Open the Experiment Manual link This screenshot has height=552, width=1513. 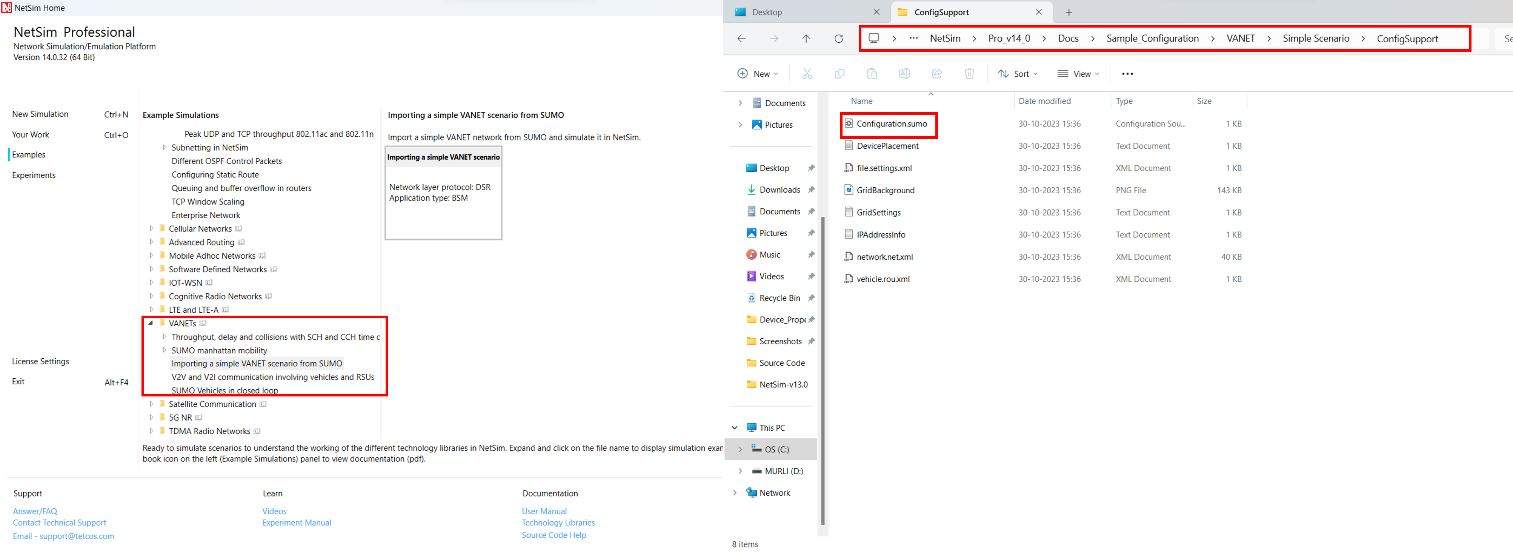coord(297,523)
